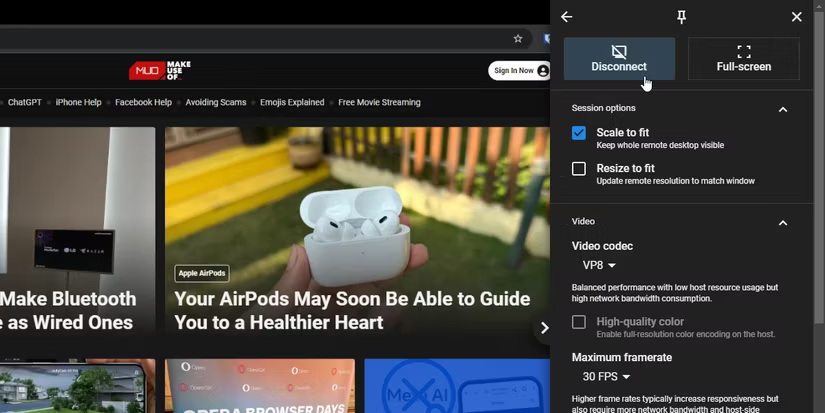Collapse the Video section
The image size is (825, 413).
[783, 222]
